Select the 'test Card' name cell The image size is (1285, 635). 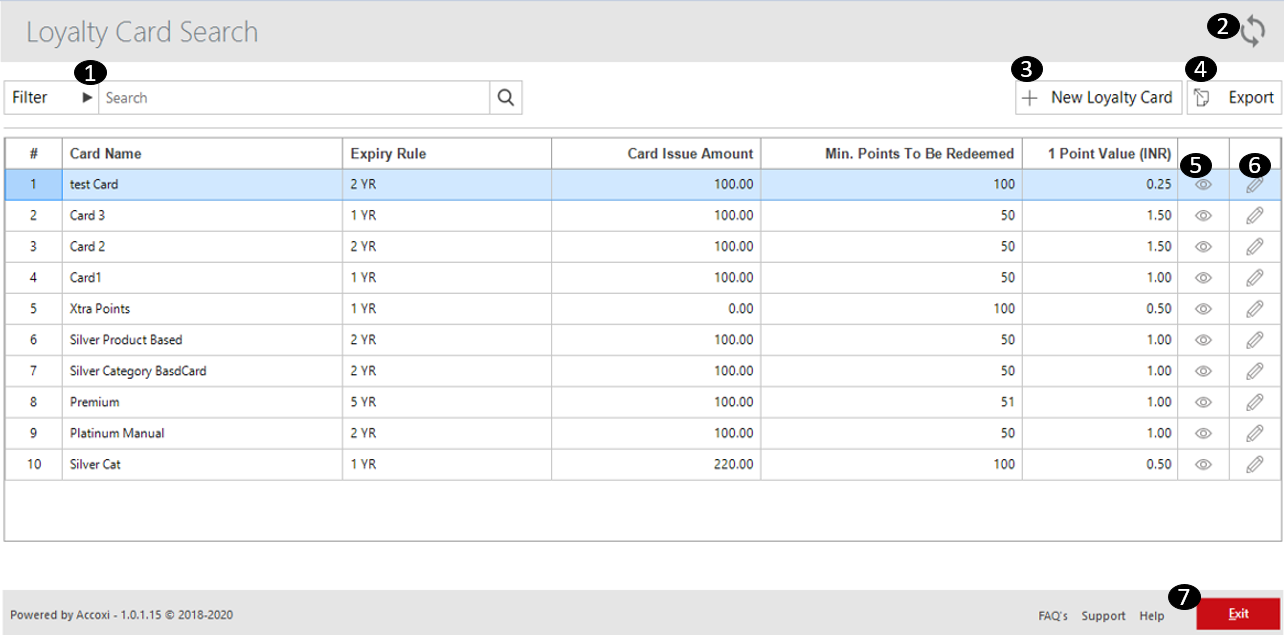point(202,185)
